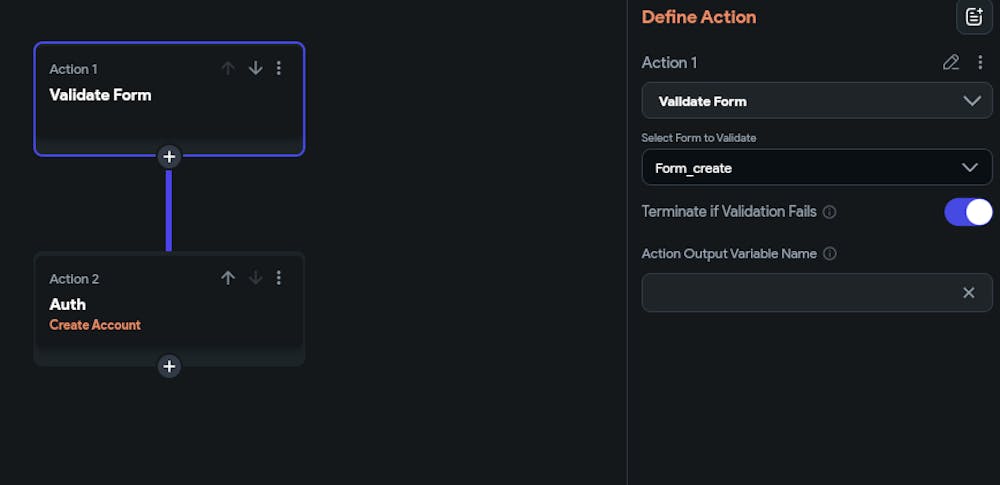Screen dimensions: 1000x485
Task: Click info icon next to Terminate if Validation Fails
Action: click(x=830, y=212)
